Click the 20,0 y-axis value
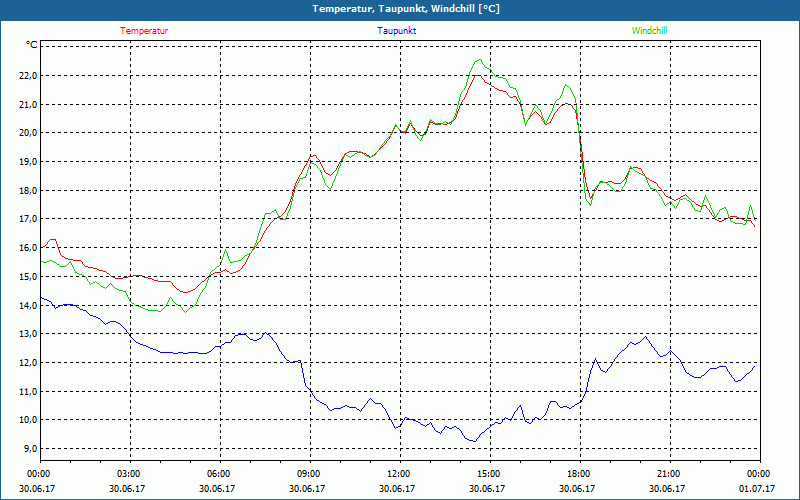The image size is (800, 500). (28, 133)
